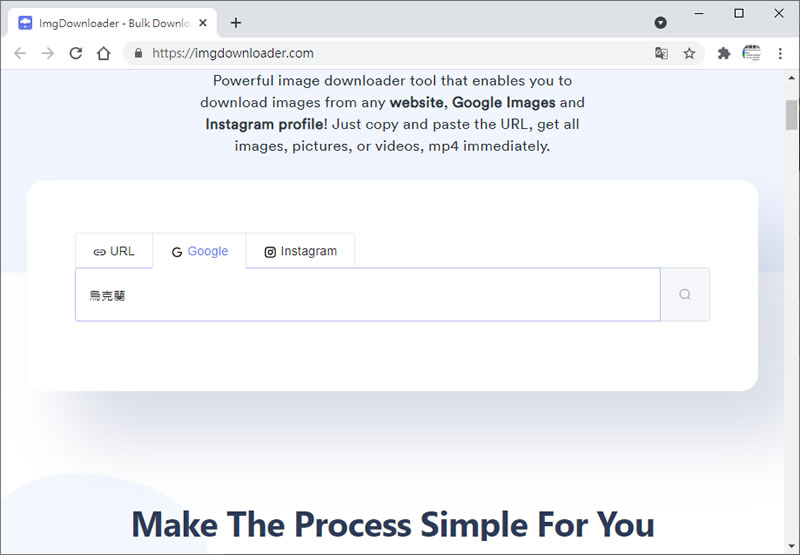800x555 pixels.
Task: Focus the search keyword input field
Action: click(368, 295)
